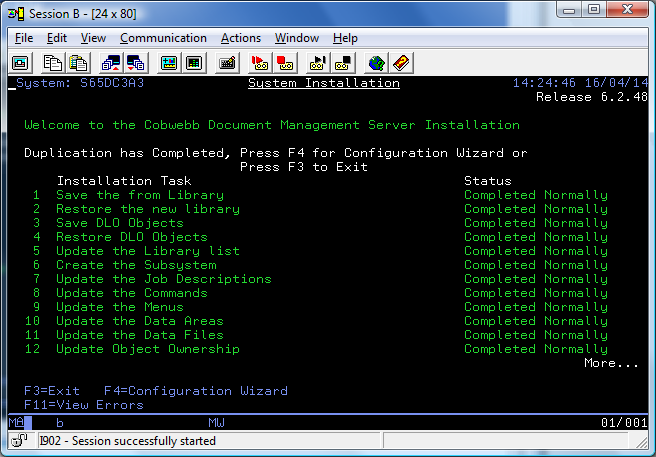Click the session icon in title bar
The image size is (656, 457).
coord(16,14)
